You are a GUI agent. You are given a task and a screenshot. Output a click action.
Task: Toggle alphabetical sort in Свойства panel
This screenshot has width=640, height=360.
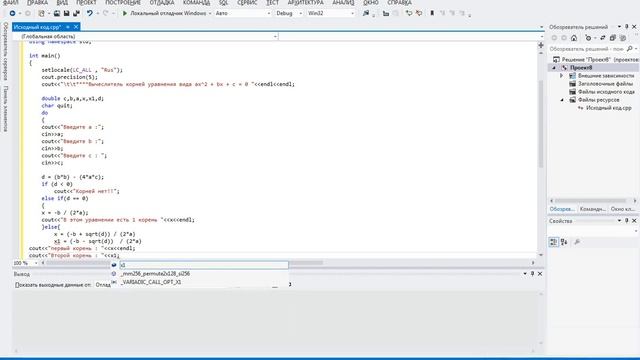[564, 242]
